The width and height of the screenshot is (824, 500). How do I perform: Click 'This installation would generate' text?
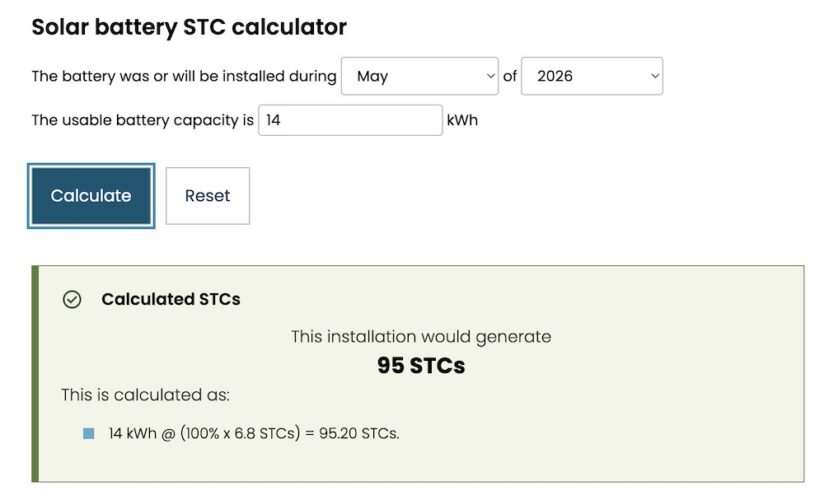click(x=421, y=336)
